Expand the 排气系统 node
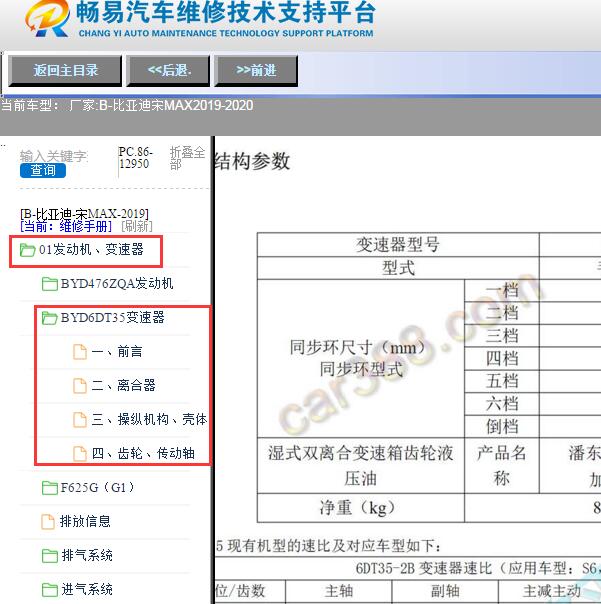Viewport: 601px width, 604px height. point(87,555)
